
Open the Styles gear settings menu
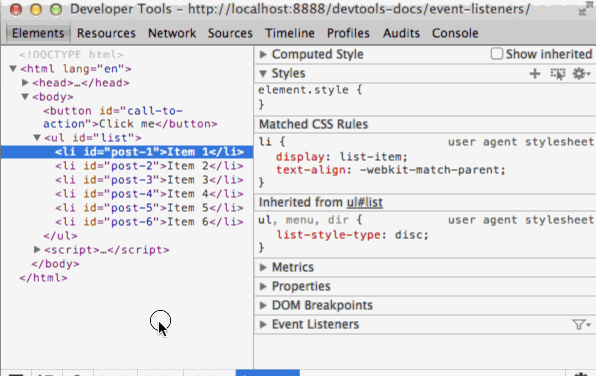click(581, 73)
